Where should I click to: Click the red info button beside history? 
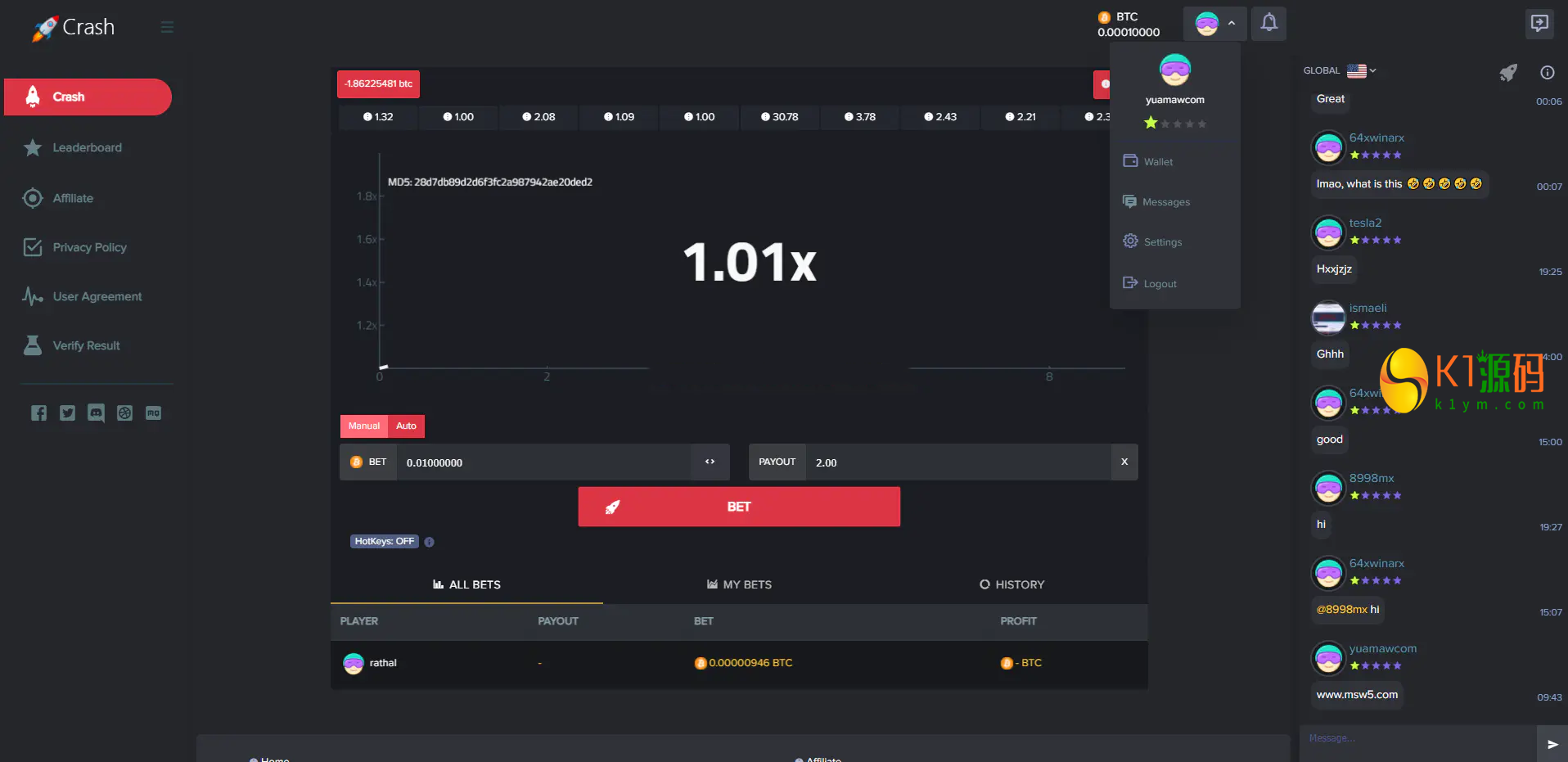1102,84
